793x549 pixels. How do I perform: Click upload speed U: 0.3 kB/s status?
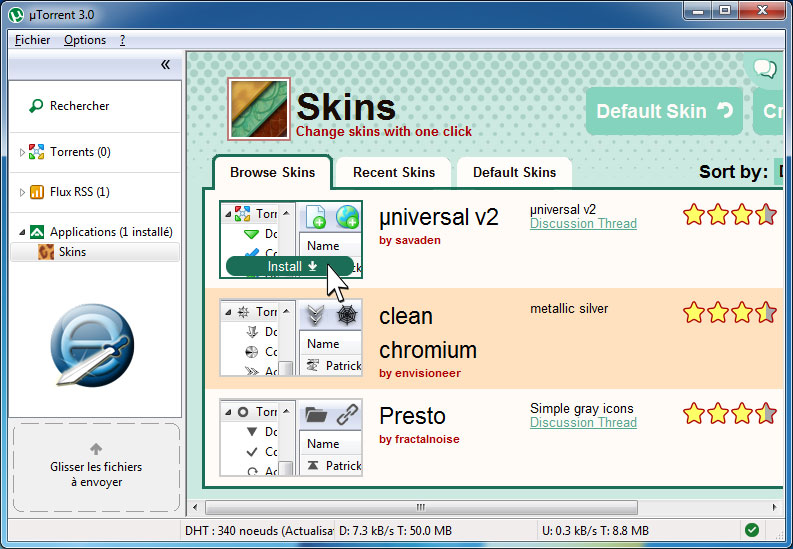tap(595, 530)
